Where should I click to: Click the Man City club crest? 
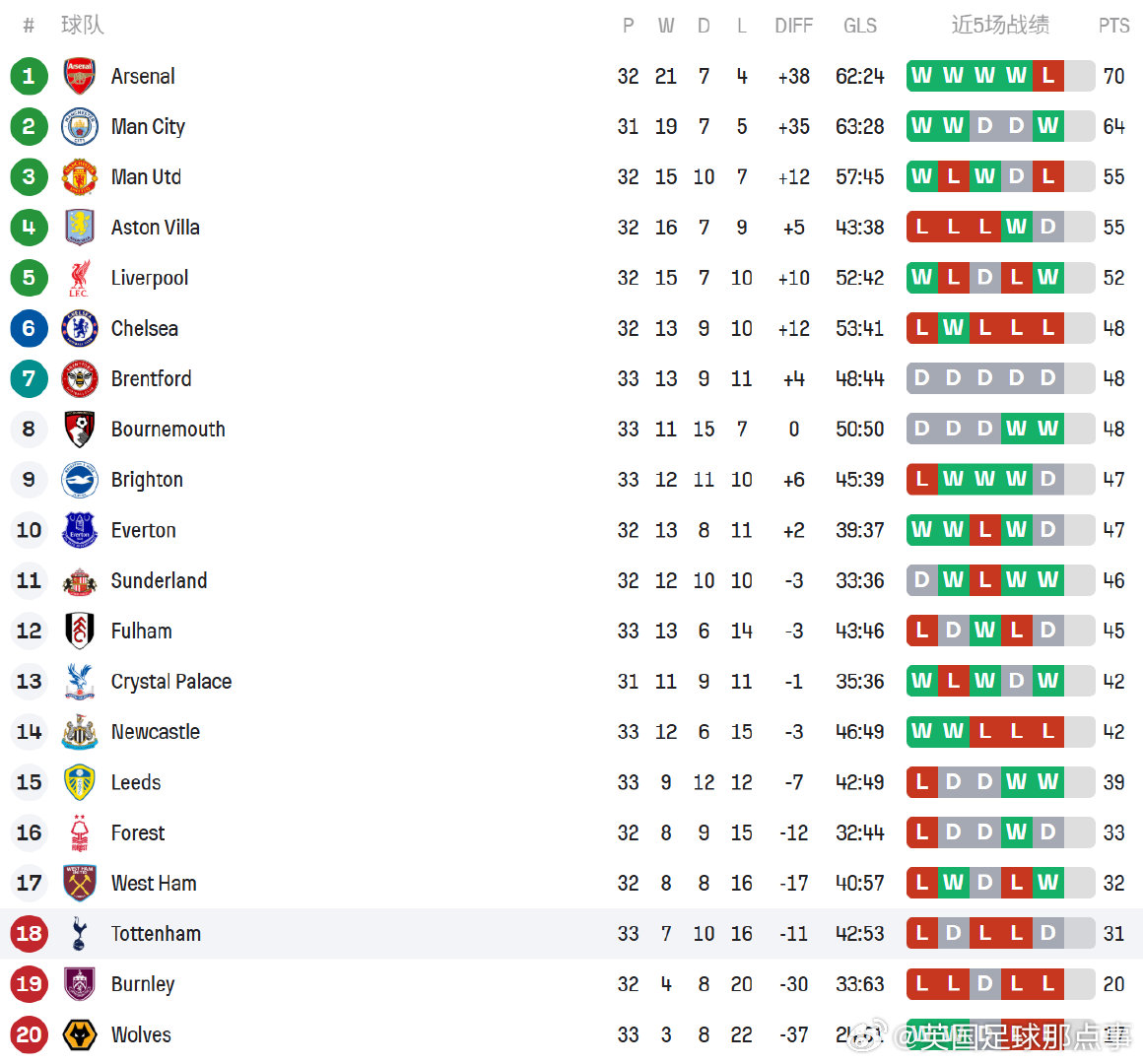click(x=80, y=126)
